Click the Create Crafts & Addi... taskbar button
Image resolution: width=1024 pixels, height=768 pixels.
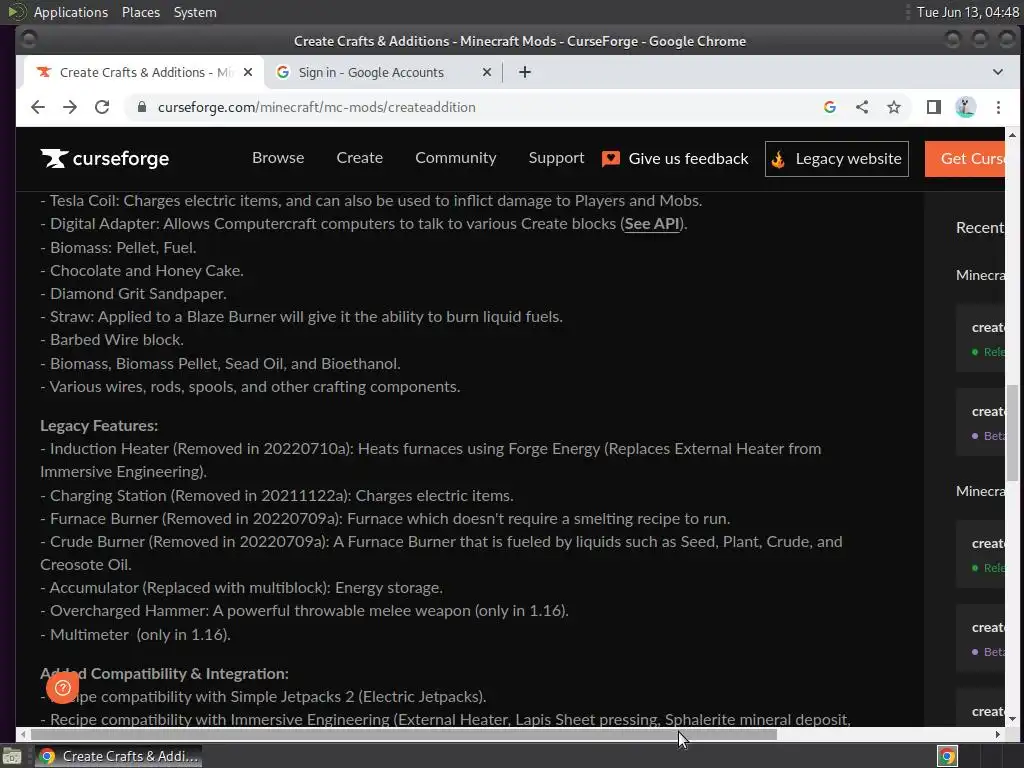pos(119,756)
